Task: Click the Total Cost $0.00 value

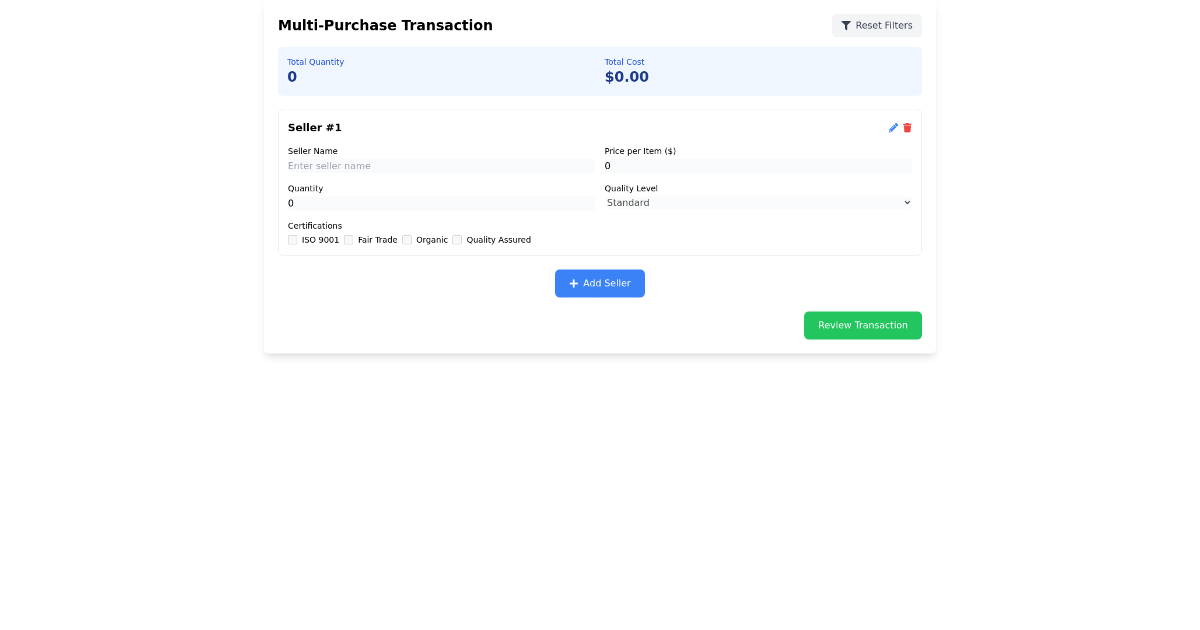Action: [627, 76]
